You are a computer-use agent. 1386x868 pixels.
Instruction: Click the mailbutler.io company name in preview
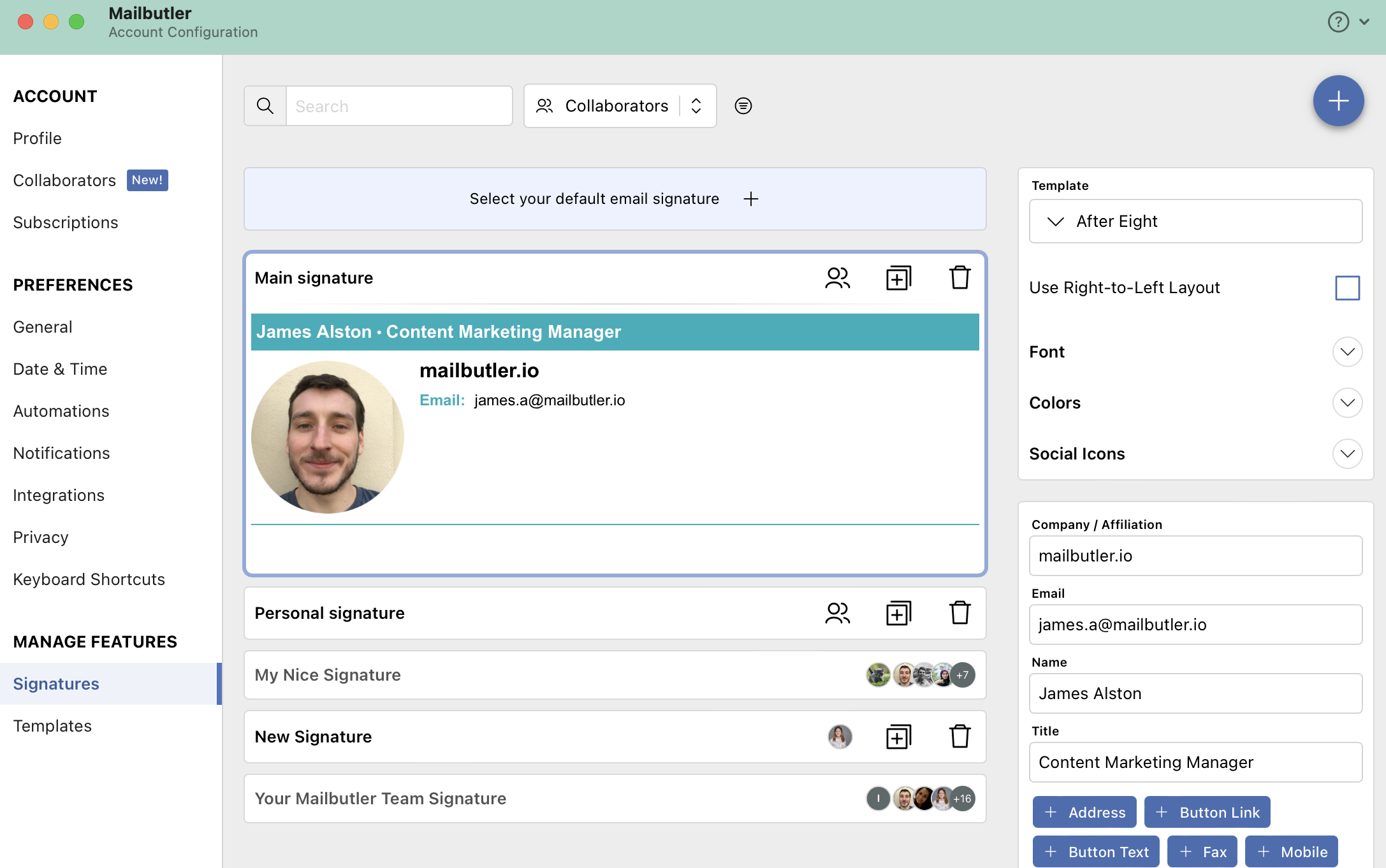(479, 370)
